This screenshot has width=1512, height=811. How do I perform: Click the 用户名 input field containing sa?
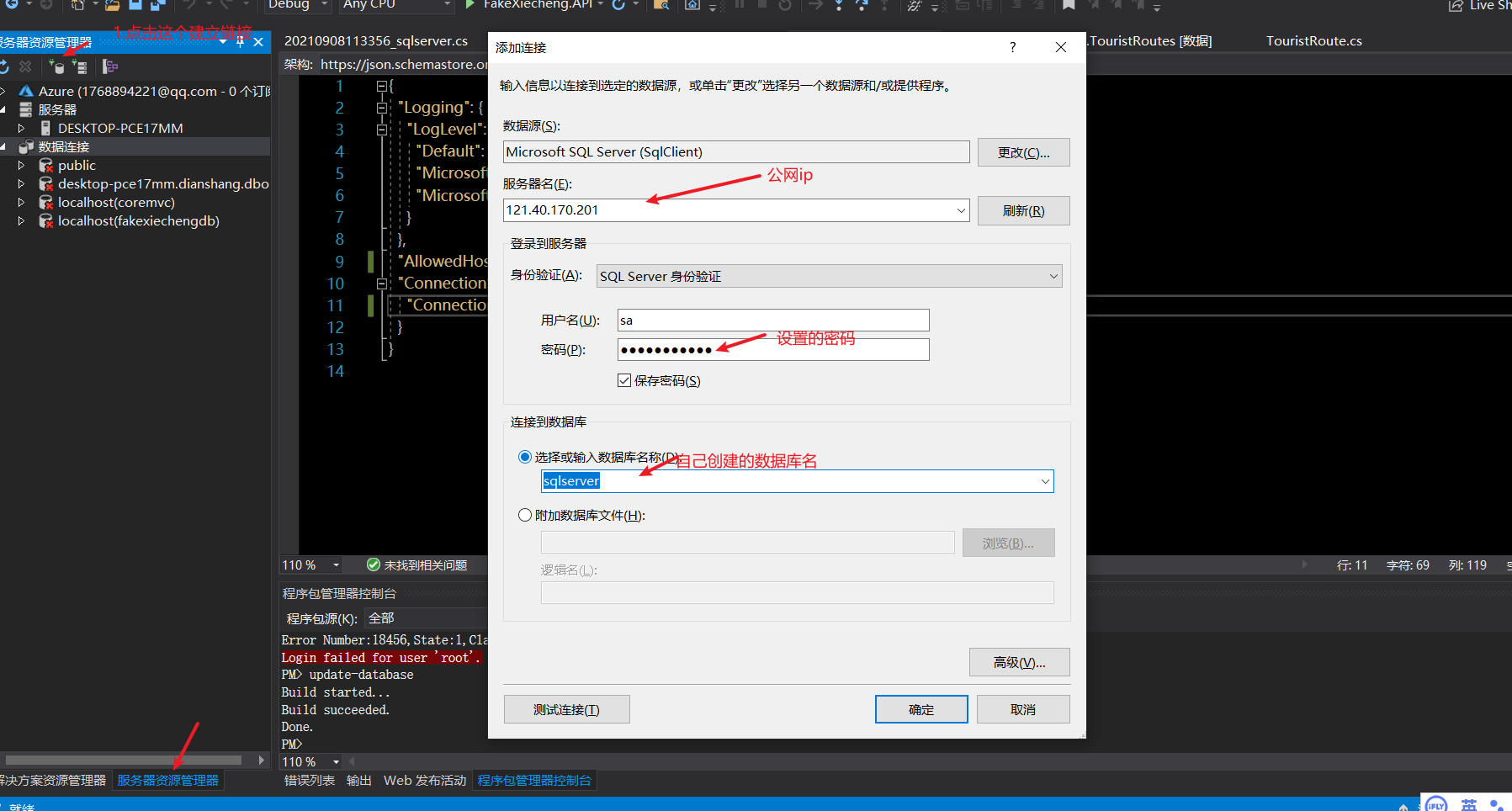[x=773, y=320]
